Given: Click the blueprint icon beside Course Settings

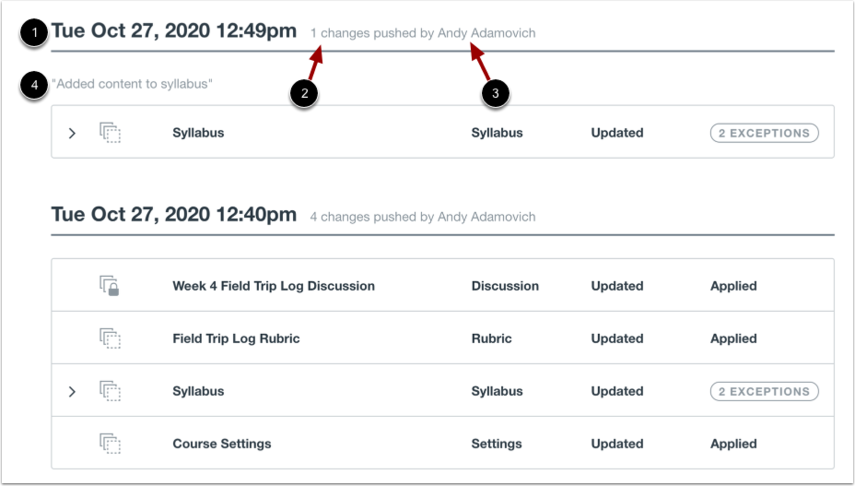Looking at the screenshot, I should point(110,443).
